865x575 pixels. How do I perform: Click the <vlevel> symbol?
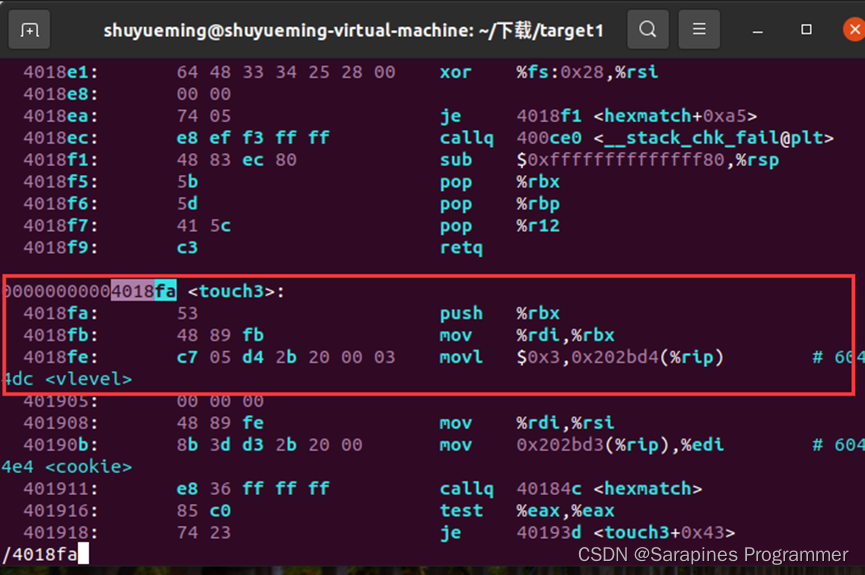[x=88, y=379]
